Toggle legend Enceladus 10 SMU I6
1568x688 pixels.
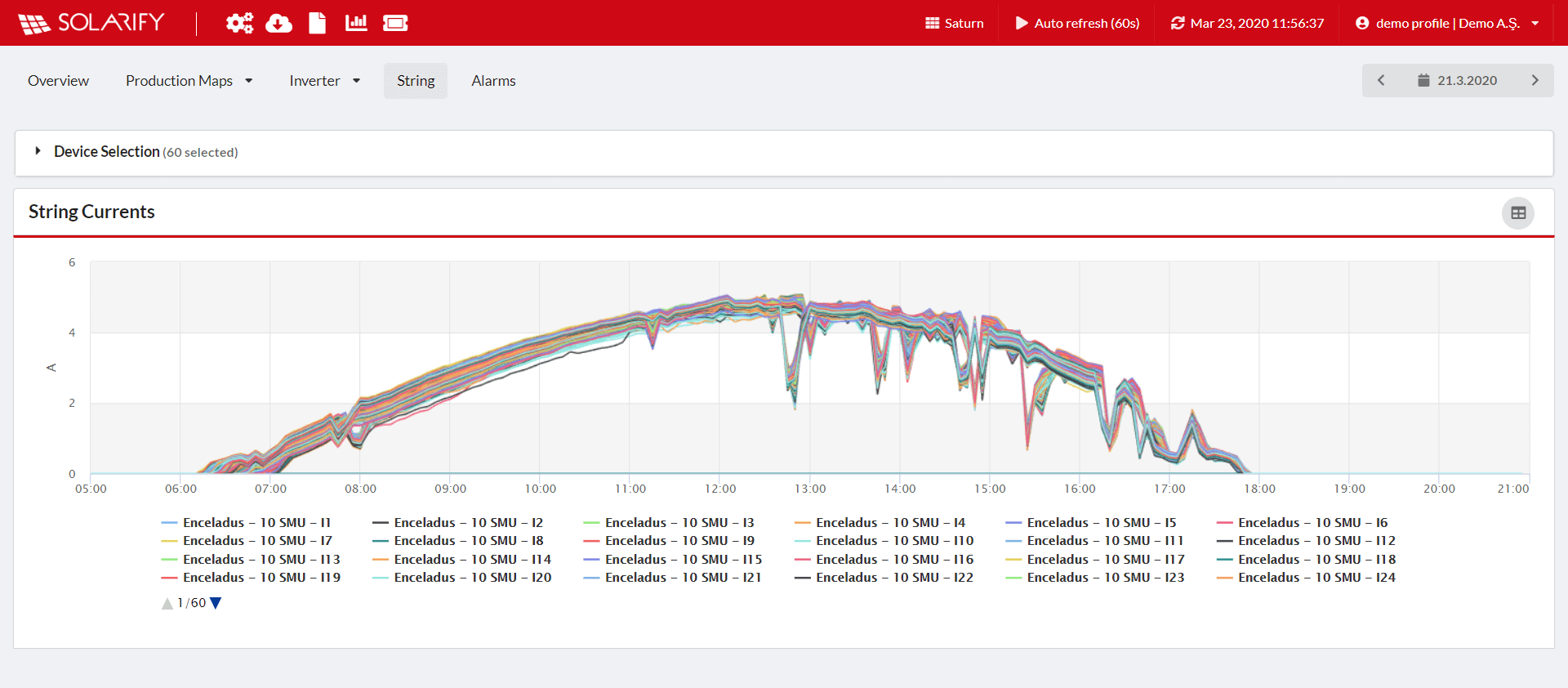click(1302, 523)
